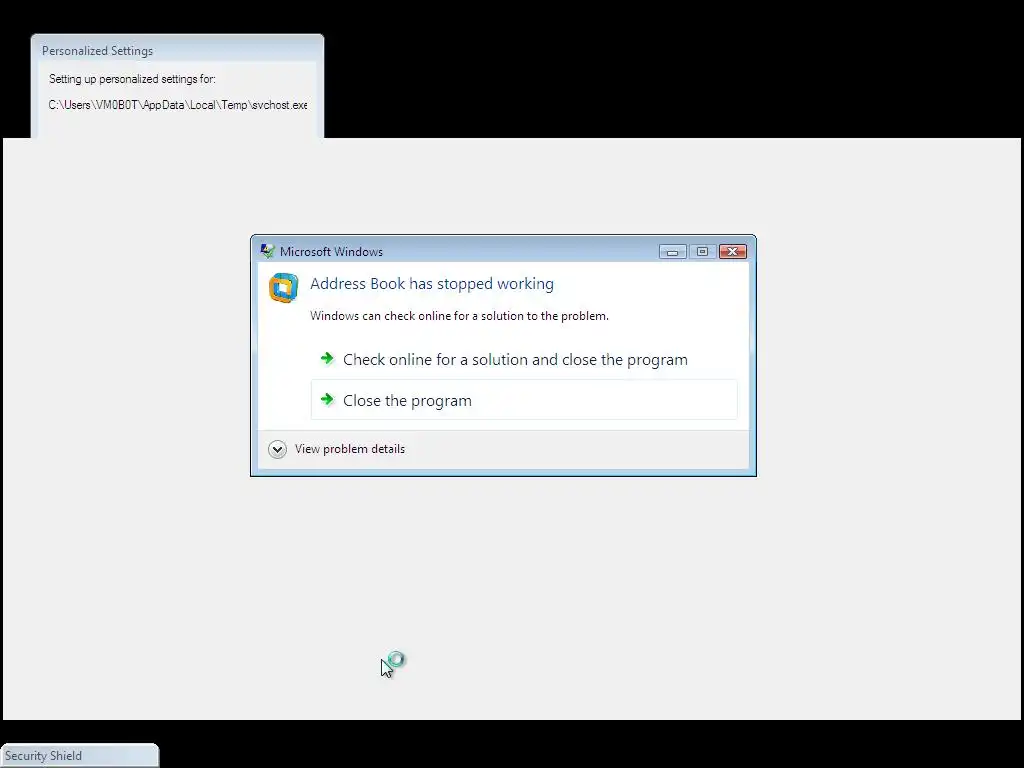Click the svchost.exe path in Personalized Settings

(x=178, y=105)
